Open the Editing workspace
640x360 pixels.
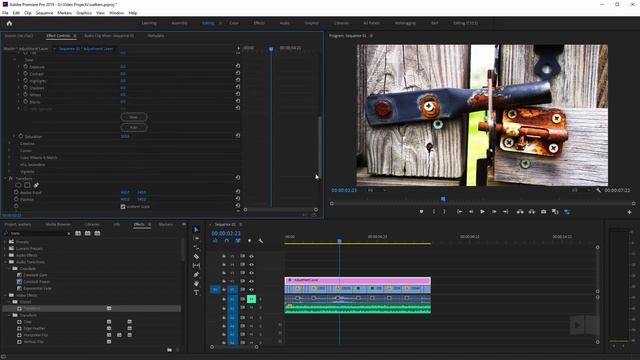coord(208,23)
